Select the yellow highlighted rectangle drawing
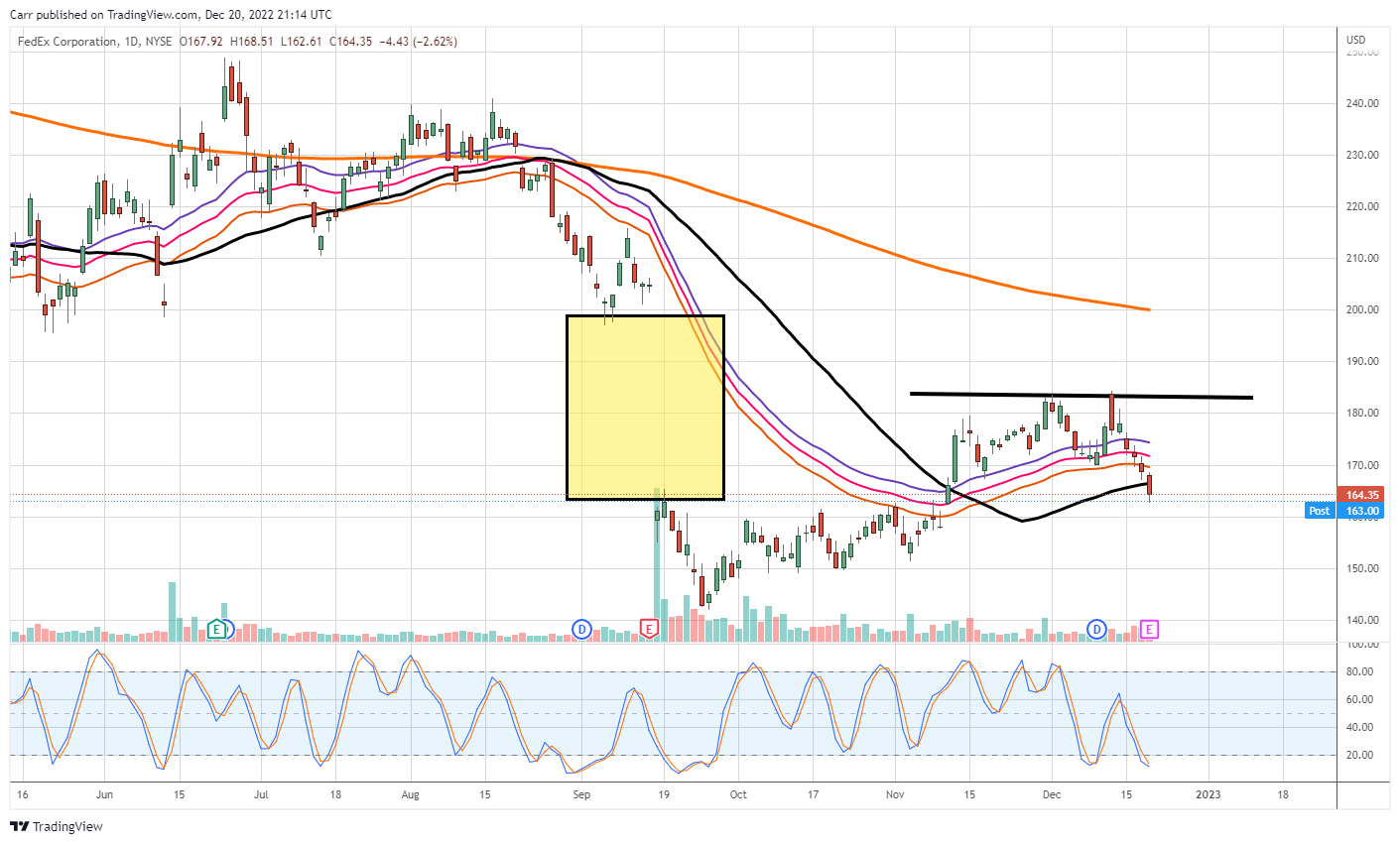The image size is (1400, 844). click(645, 407)
